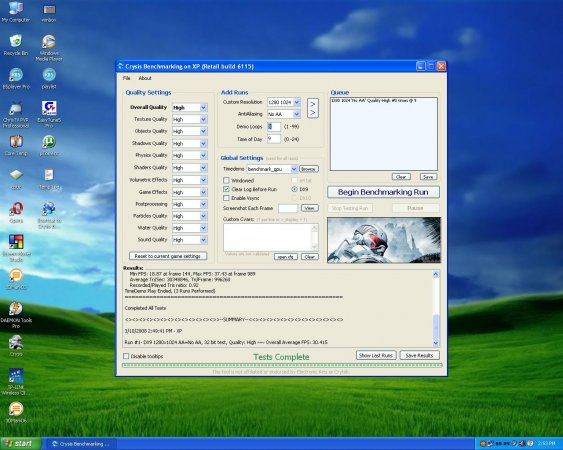Click Show Last Runs button

pyautogui.click(x=376, y=355)
